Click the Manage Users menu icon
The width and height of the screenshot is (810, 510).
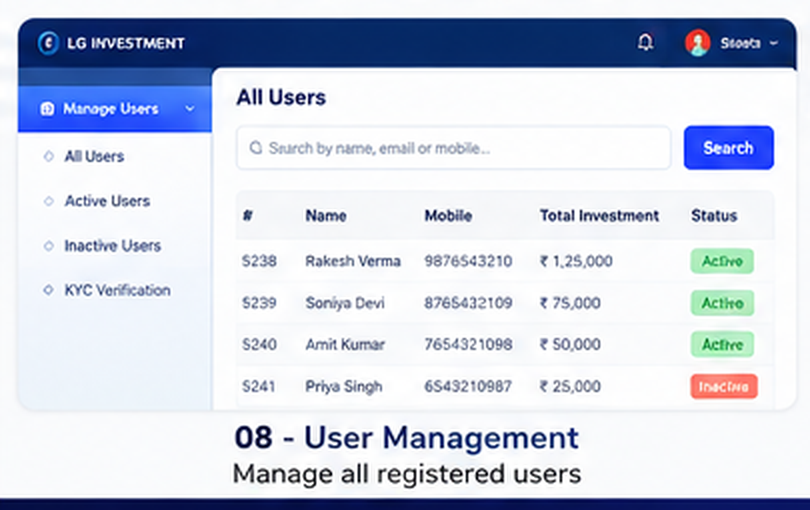(x=47, y=109)
